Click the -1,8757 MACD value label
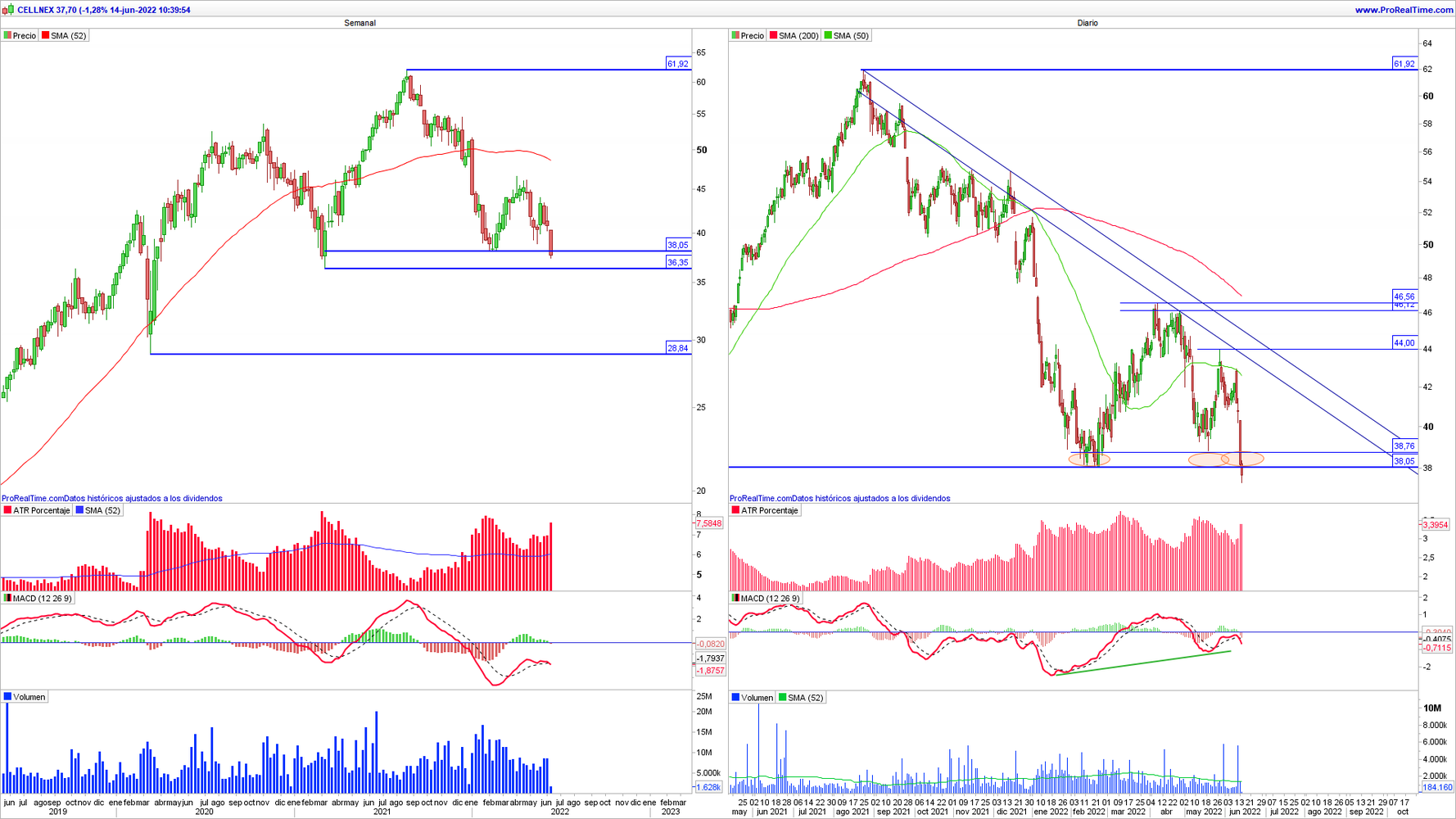1456x819 pixels. pos(710,671)
